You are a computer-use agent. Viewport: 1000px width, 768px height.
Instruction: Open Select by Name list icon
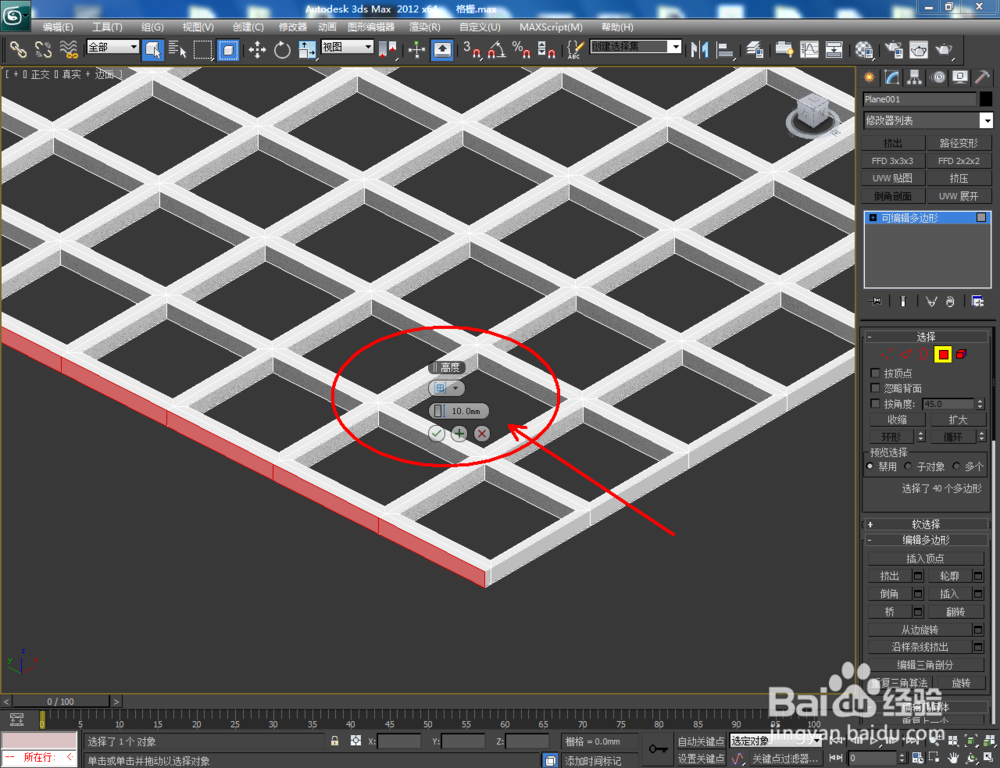[x=177, y=49]
